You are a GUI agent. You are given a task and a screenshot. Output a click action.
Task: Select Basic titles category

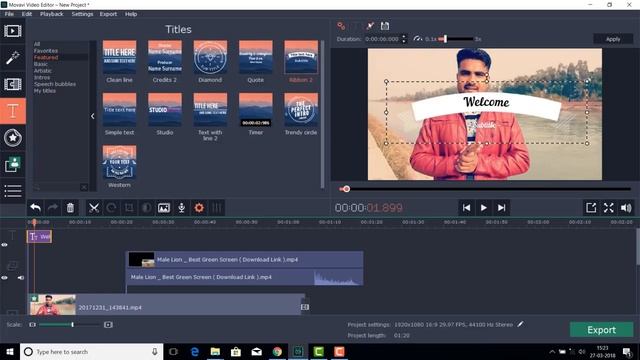tap(40, 64)
